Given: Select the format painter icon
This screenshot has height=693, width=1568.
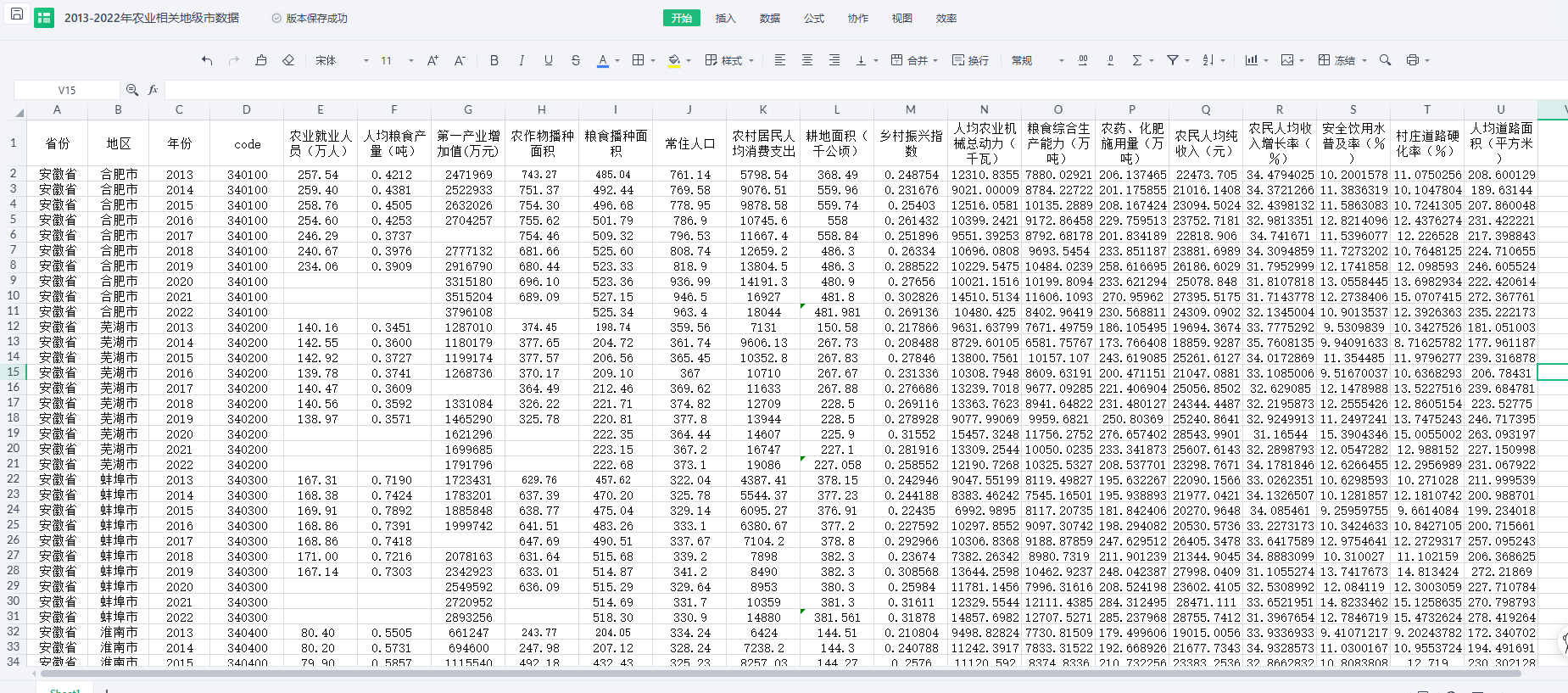Looking at the screenshot, I should 261,60.
